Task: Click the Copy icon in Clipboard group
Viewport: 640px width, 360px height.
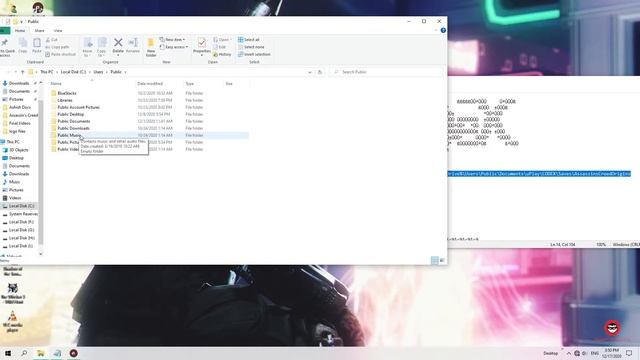Action: point(23,46)
